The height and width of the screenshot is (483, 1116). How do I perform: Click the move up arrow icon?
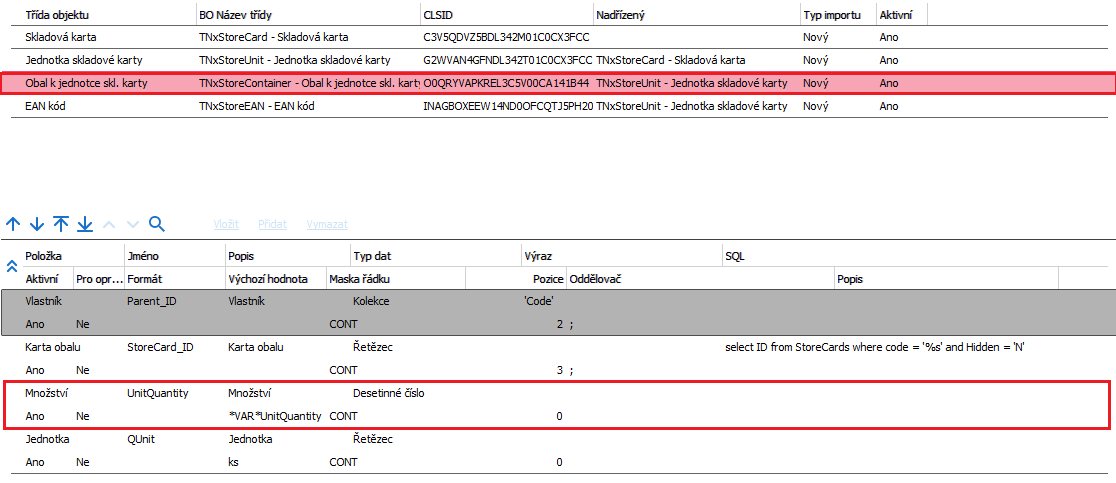(x=13, y=225)
